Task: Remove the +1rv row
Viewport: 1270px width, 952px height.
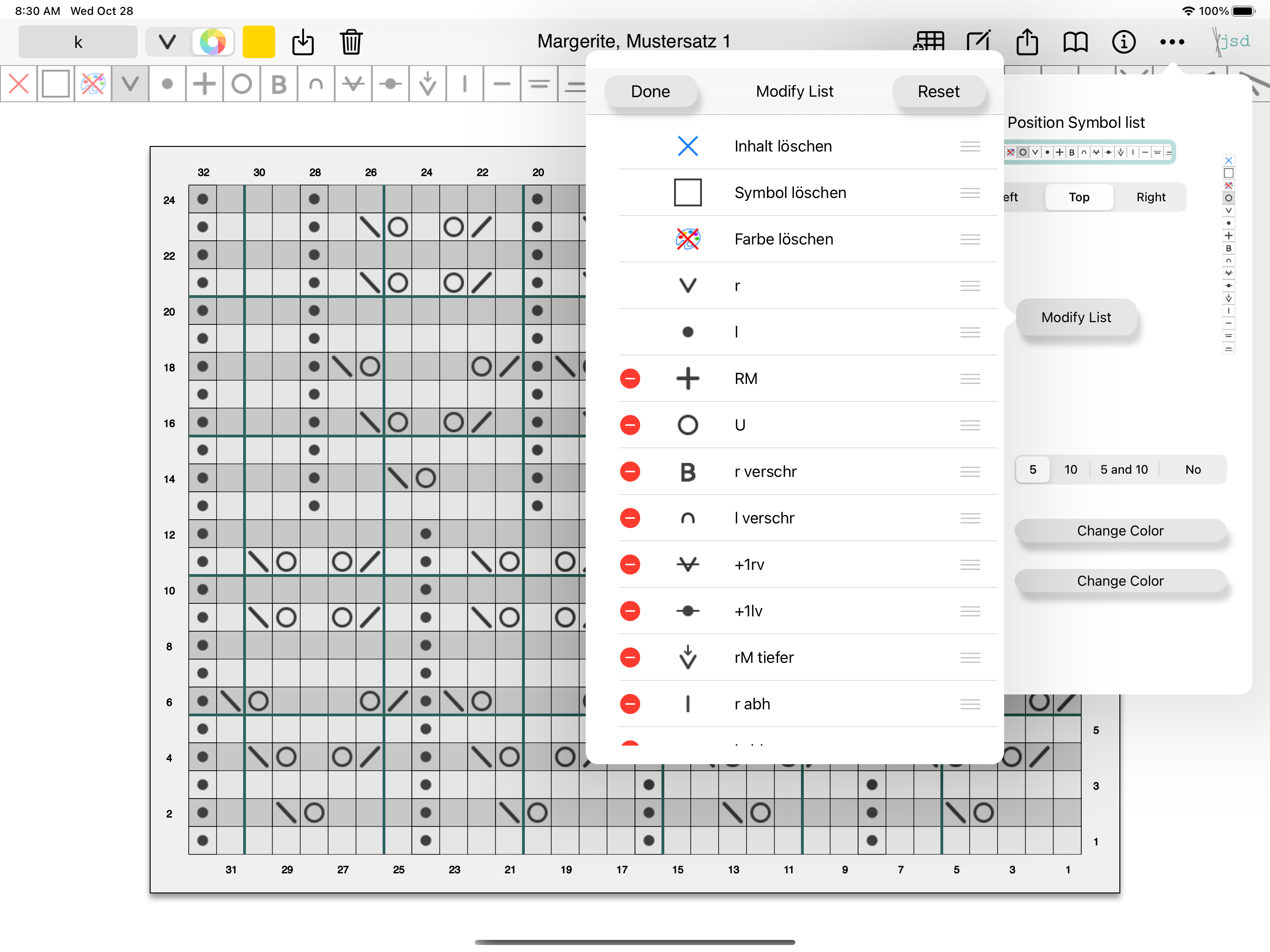Action: coord(630,564)
